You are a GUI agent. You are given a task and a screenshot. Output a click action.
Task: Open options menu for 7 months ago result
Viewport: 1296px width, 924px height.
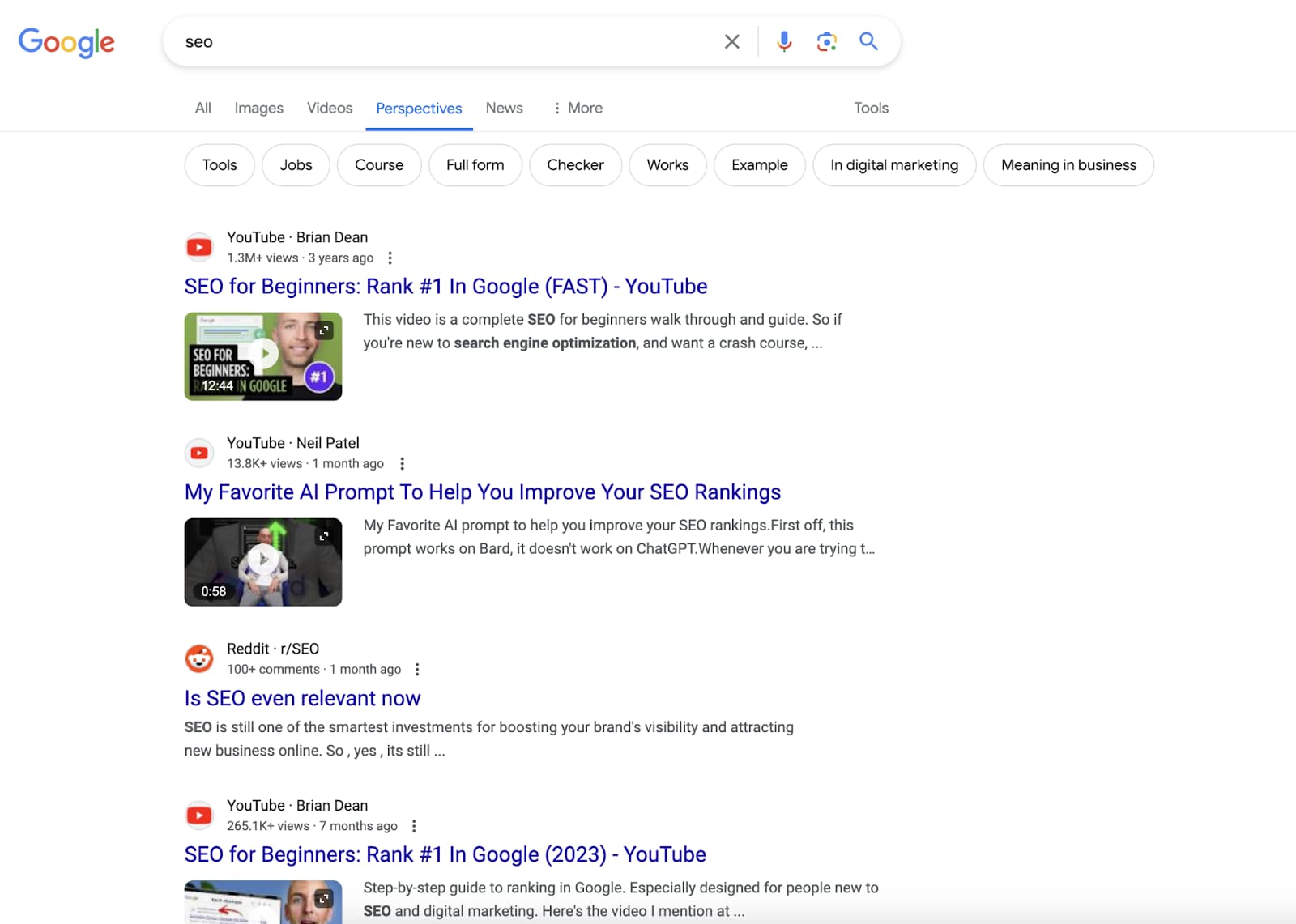point(415,826)
